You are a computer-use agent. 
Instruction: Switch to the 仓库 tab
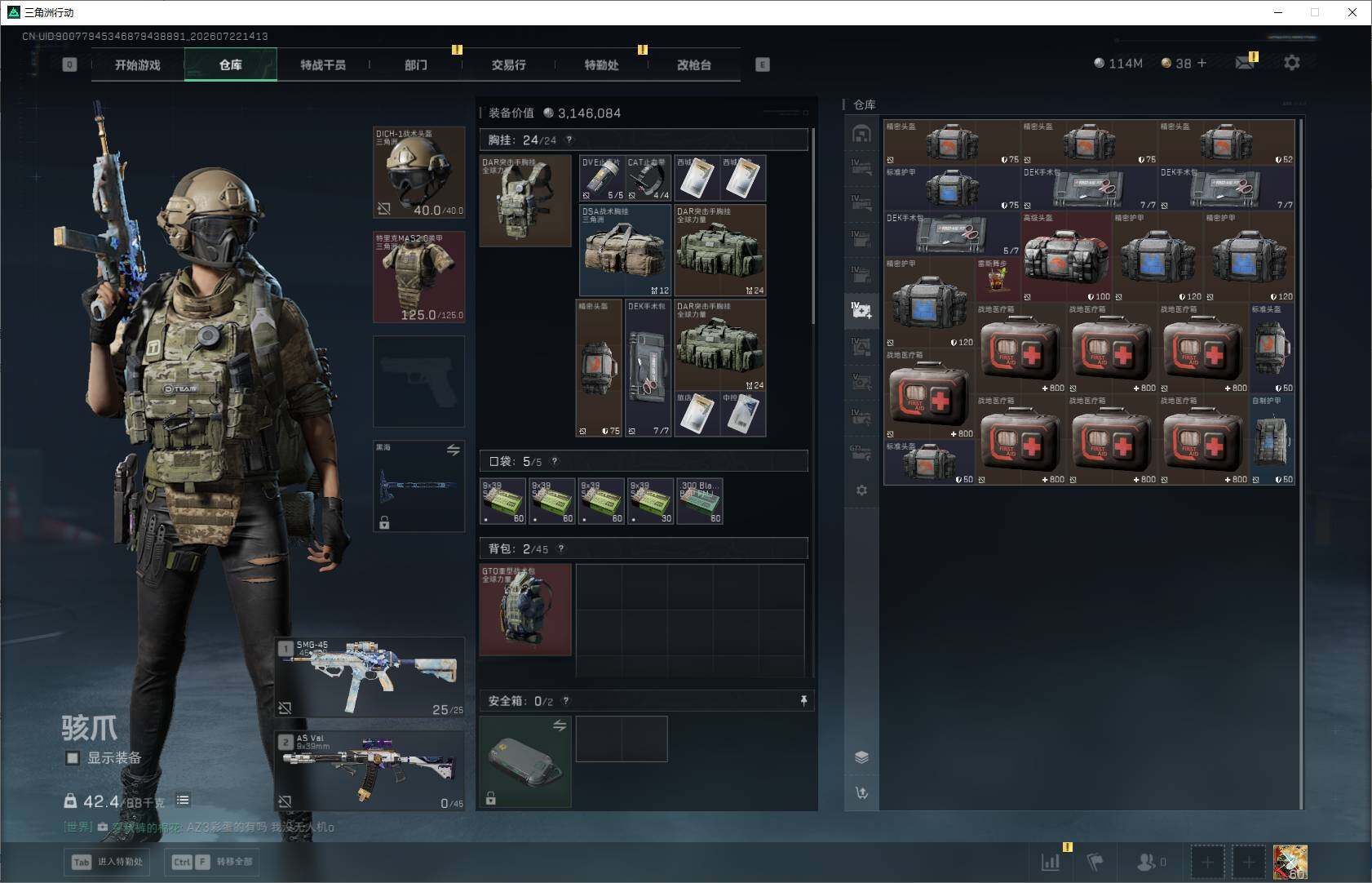(x=231, y=64)
